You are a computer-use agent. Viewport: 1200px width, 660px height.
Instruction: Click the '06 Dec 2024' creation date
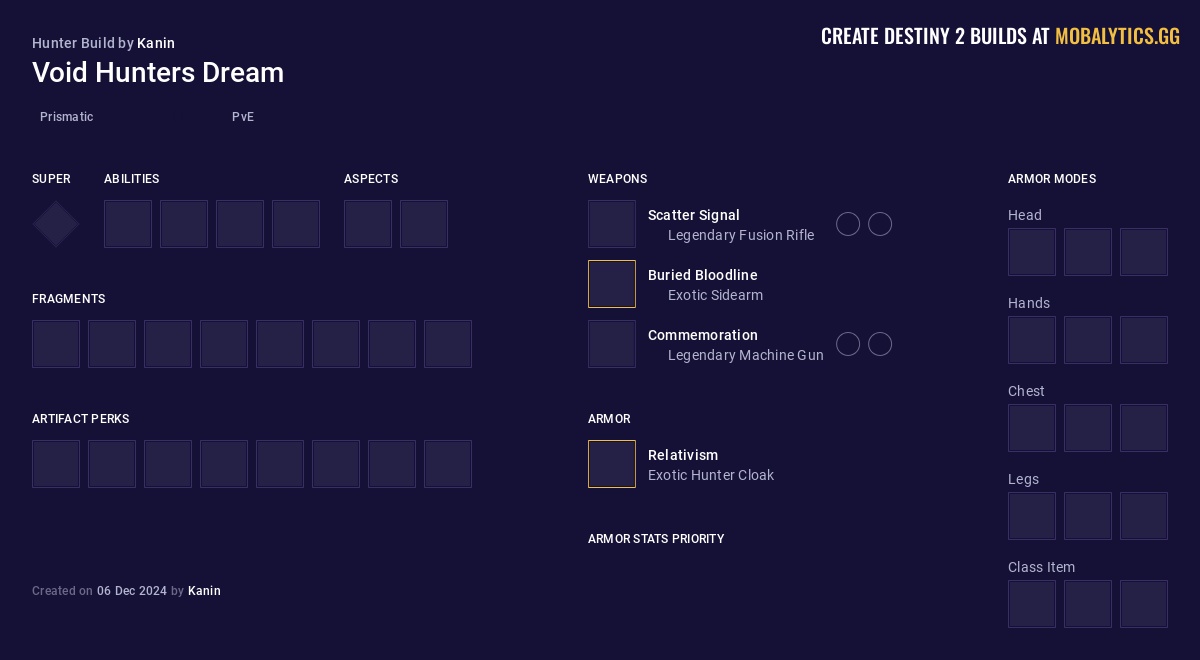coord(132,591)
